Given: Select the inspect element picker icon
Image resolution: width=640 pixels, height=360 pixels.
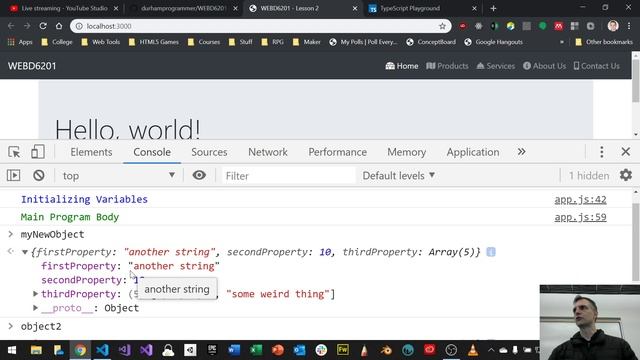Looking at the screenshot, I should click(14, 152).
